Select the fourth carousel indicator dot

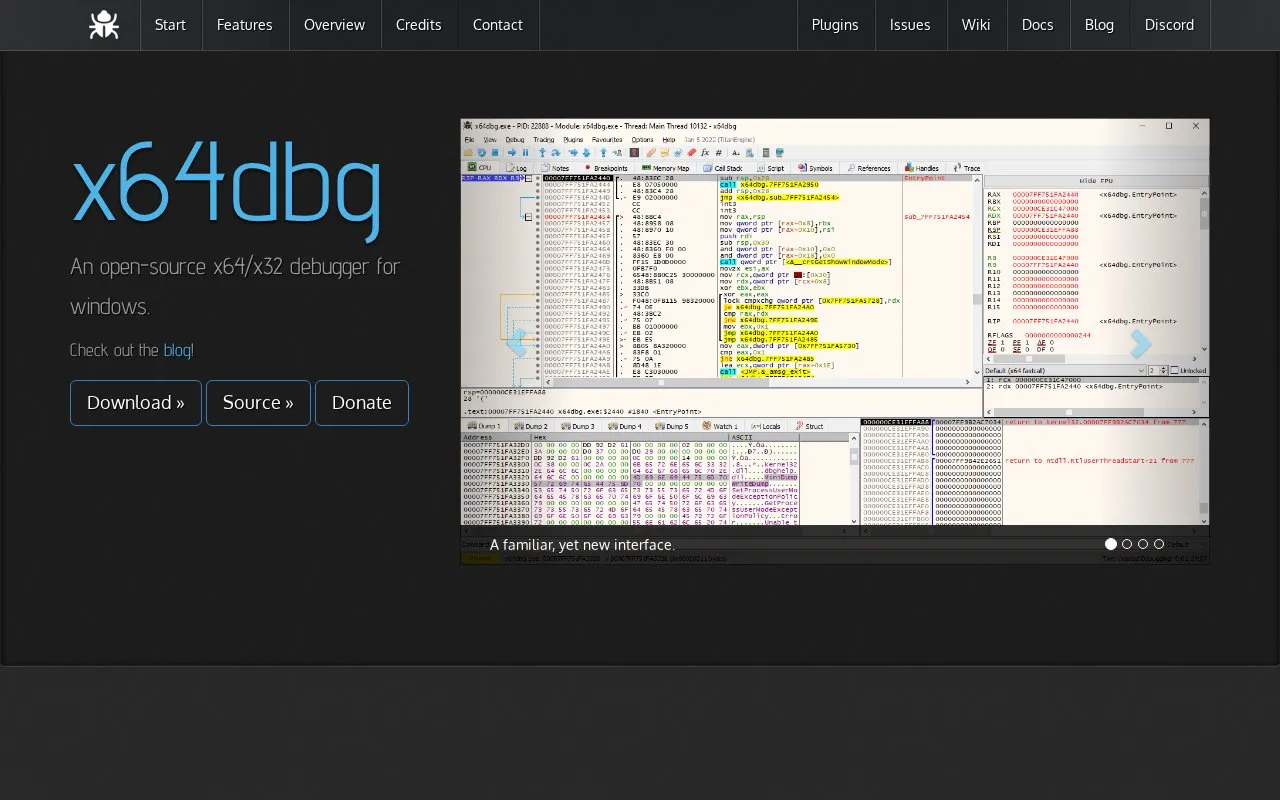[1159, 544]
